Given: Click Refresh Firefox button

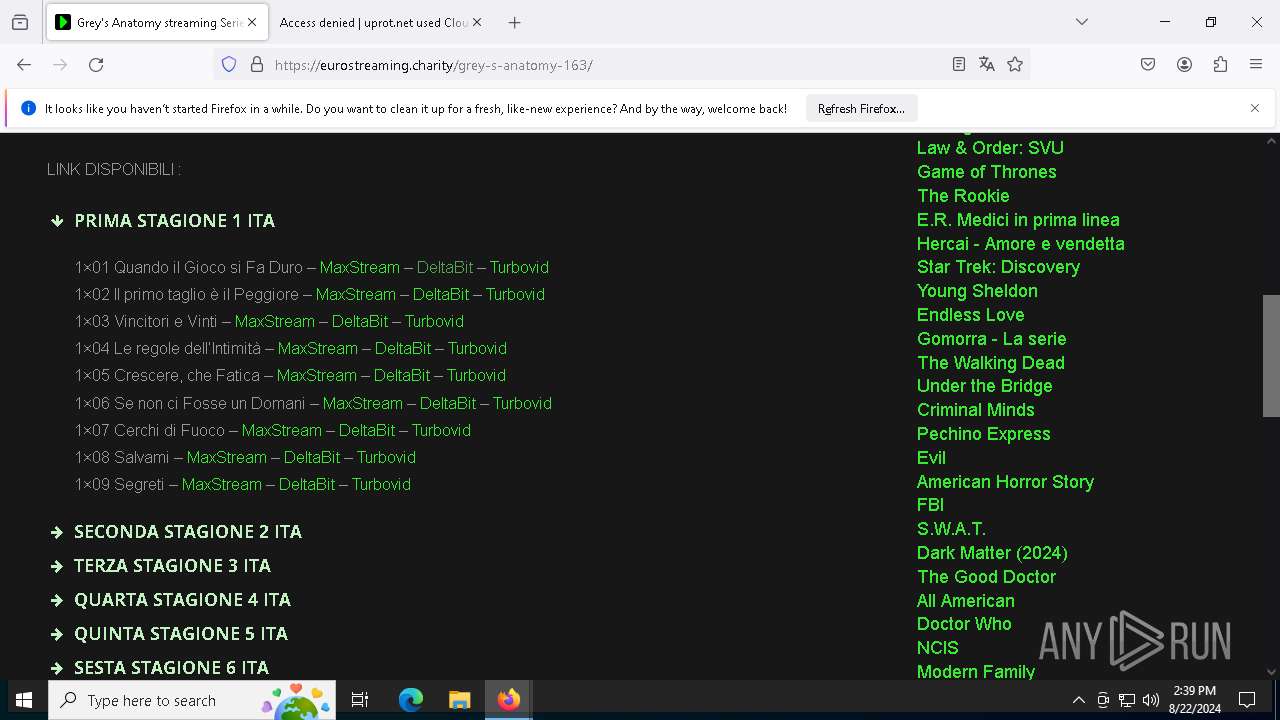Looking at the screenshot, I should (x=861, y=109).
